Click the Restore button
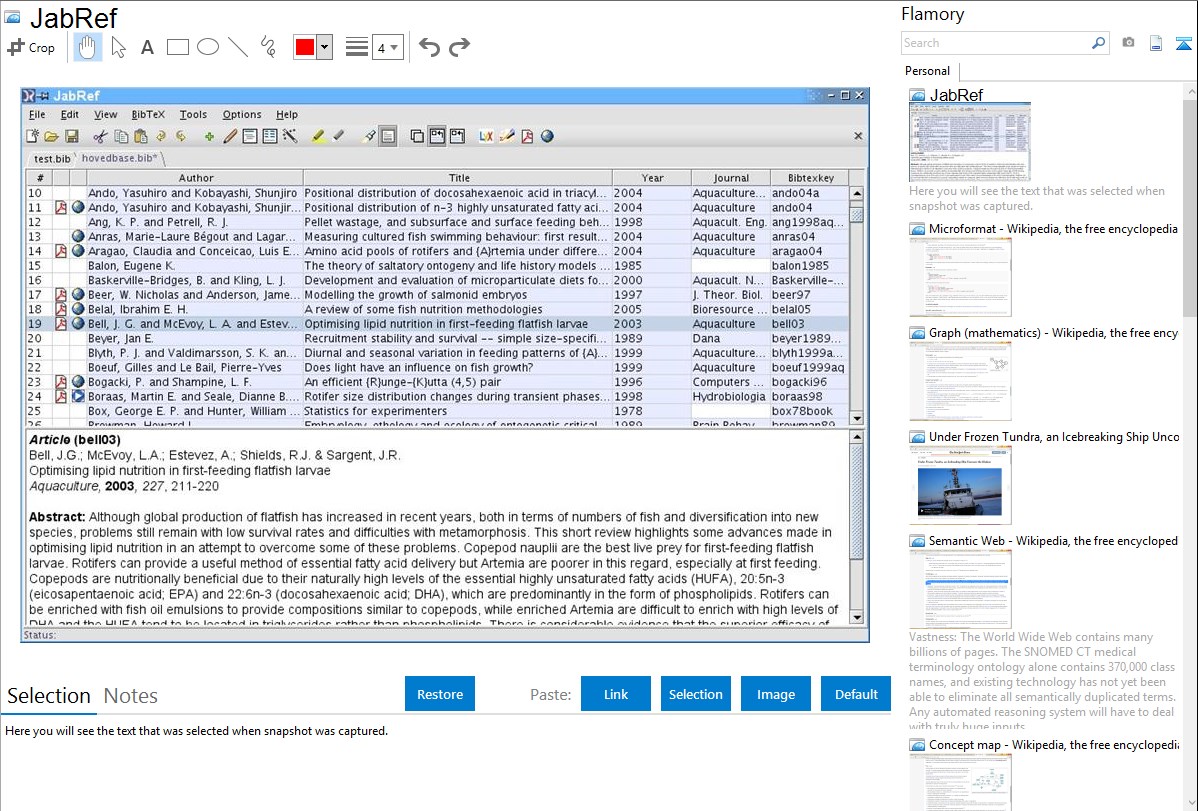This screenshot has width=1198, height=811. pos(440,694)
